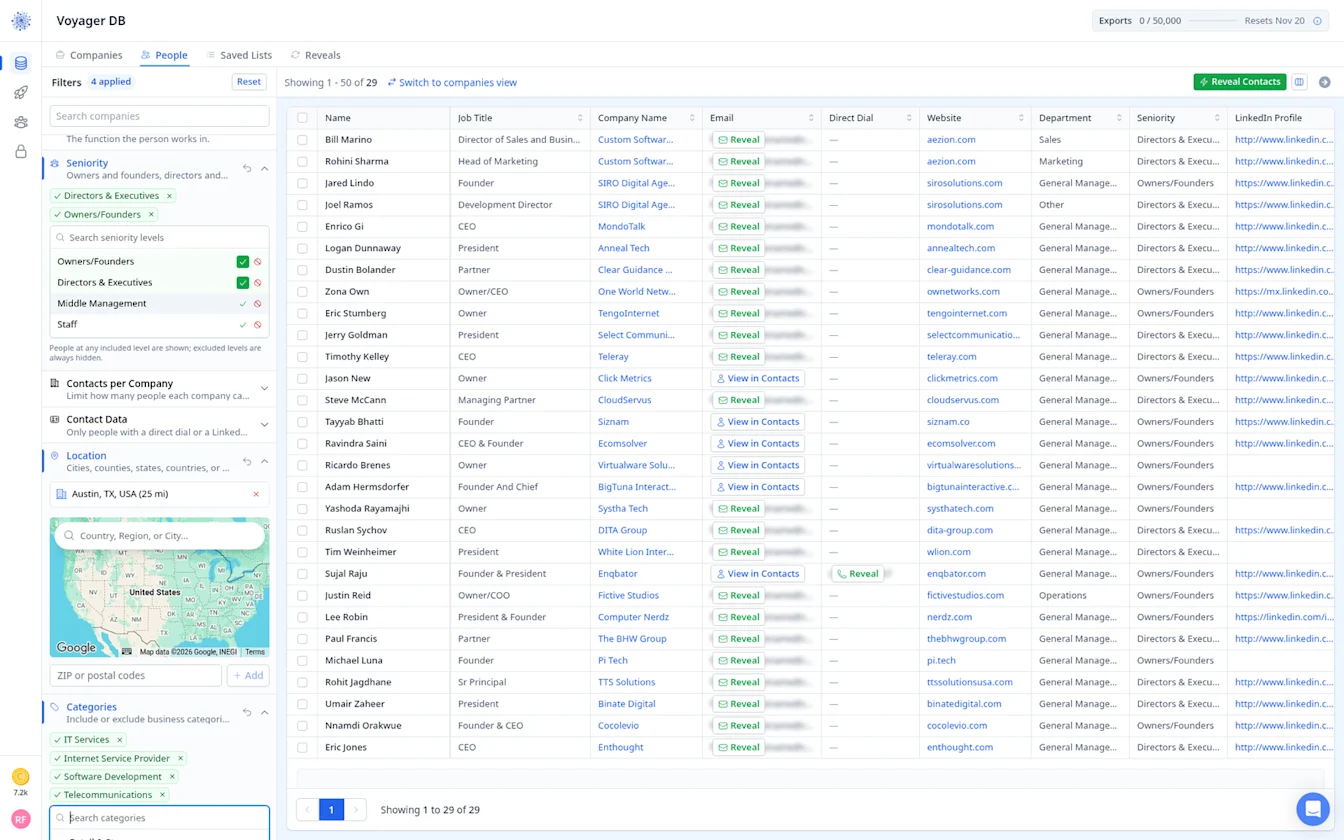Tick the select-all checkbox in table header
The image size is (1344, 840).
[302, 118]
